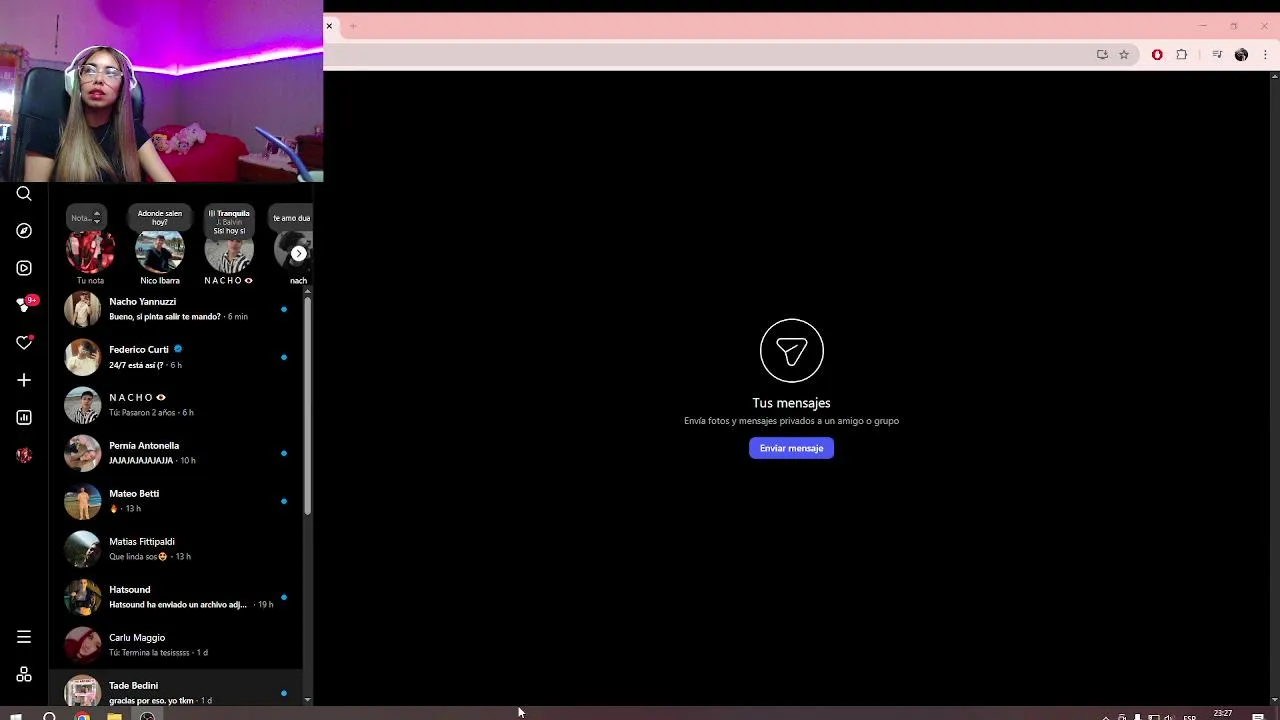Image resolution: width=1280 pixels, height=720 pixels.
Task: Open the Dashboard bar-chart icon
Action: pyautogui.click(x=24, y=418)
